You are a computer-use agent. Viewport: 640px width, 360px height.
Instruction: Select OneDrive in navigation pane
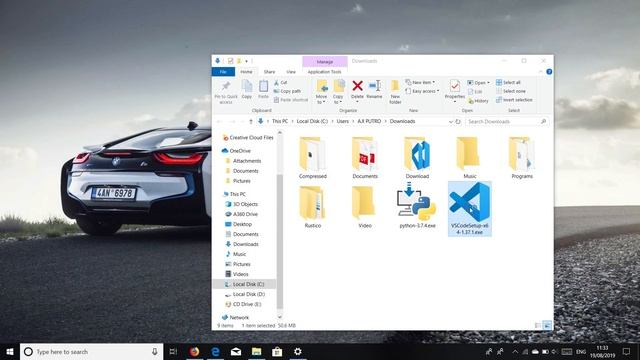click(x=237, y=151)
